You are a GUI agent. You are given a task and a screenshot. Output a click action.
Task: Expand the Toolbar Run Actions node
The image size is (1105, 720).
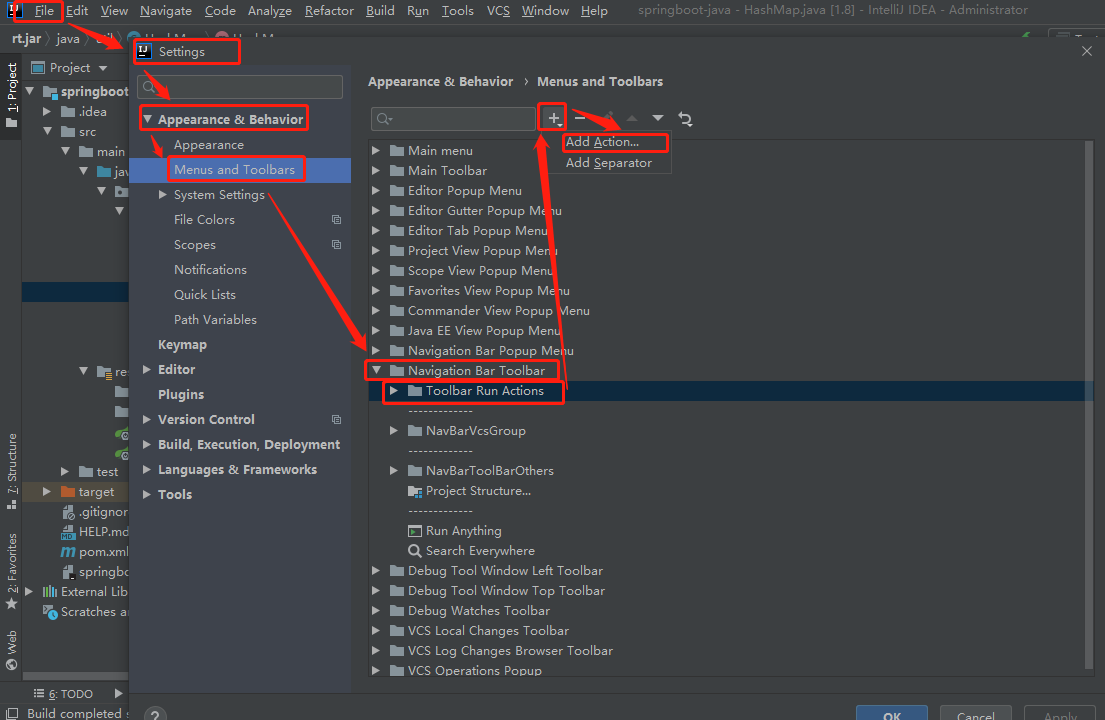click(x=394, y=390)
